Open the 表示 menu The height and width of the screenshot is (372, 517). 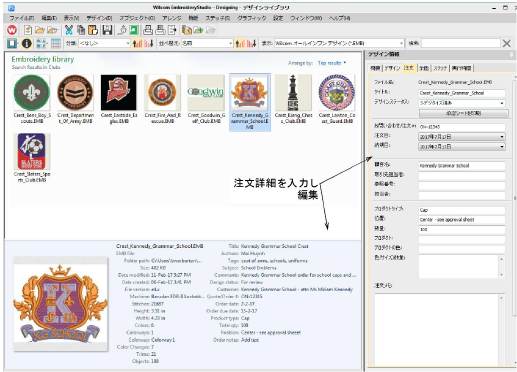71,18
